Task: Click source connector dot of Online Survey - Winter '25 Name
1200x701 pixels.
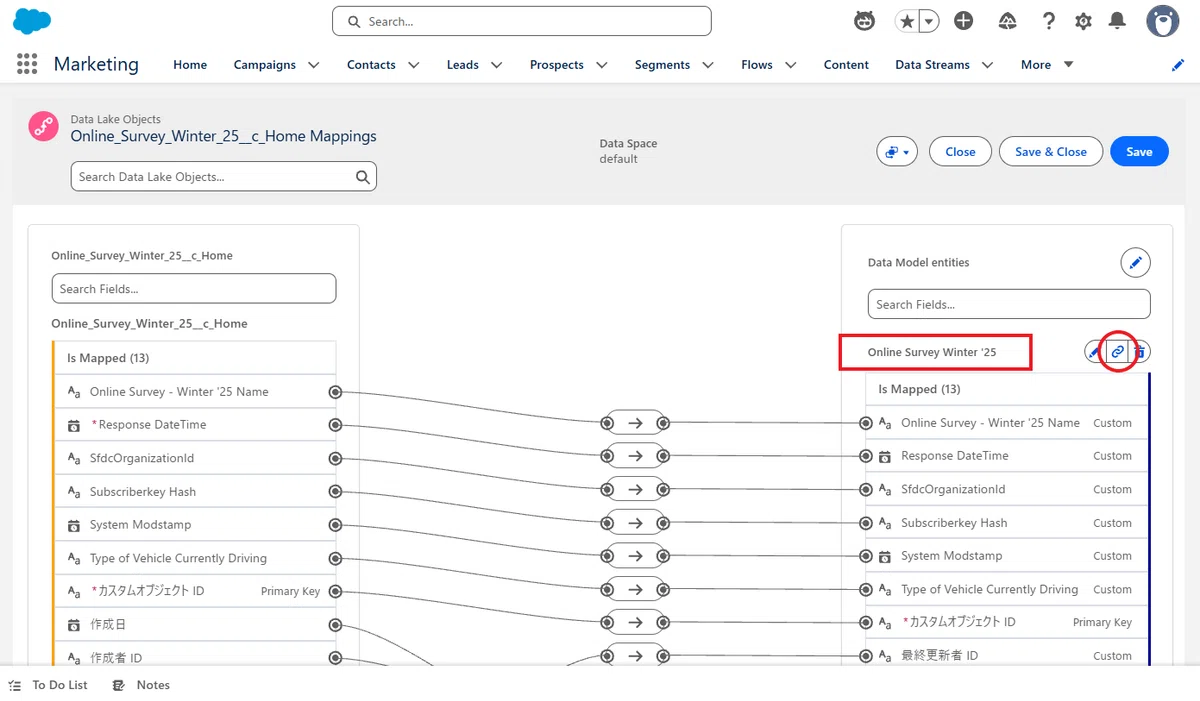Action: (335, 392)
